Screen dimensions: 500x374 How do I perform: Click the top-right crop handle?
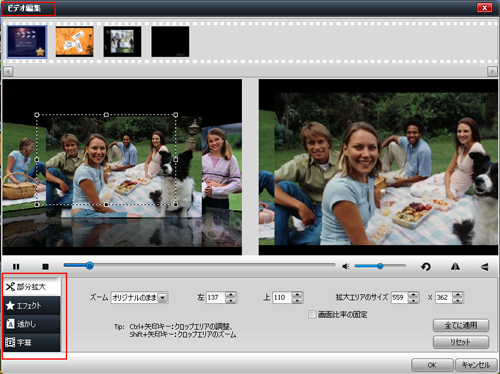pos(176,115)
